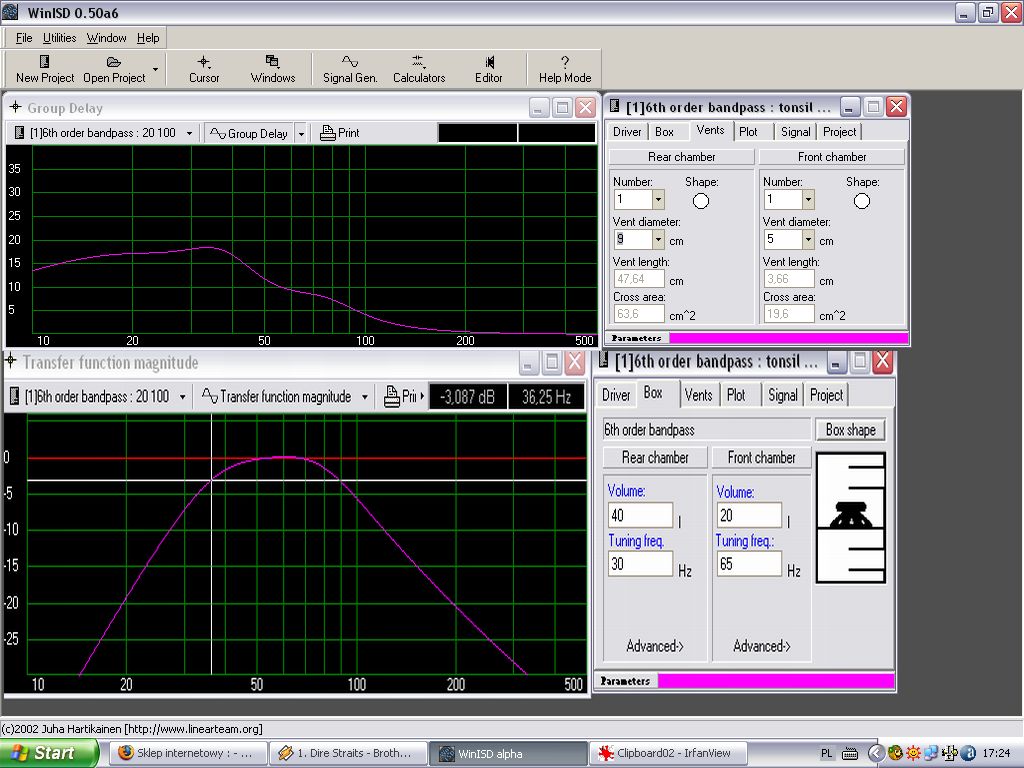
Task: Click rear chamber Advanced-> link
Action: click(x=654, y=646)
